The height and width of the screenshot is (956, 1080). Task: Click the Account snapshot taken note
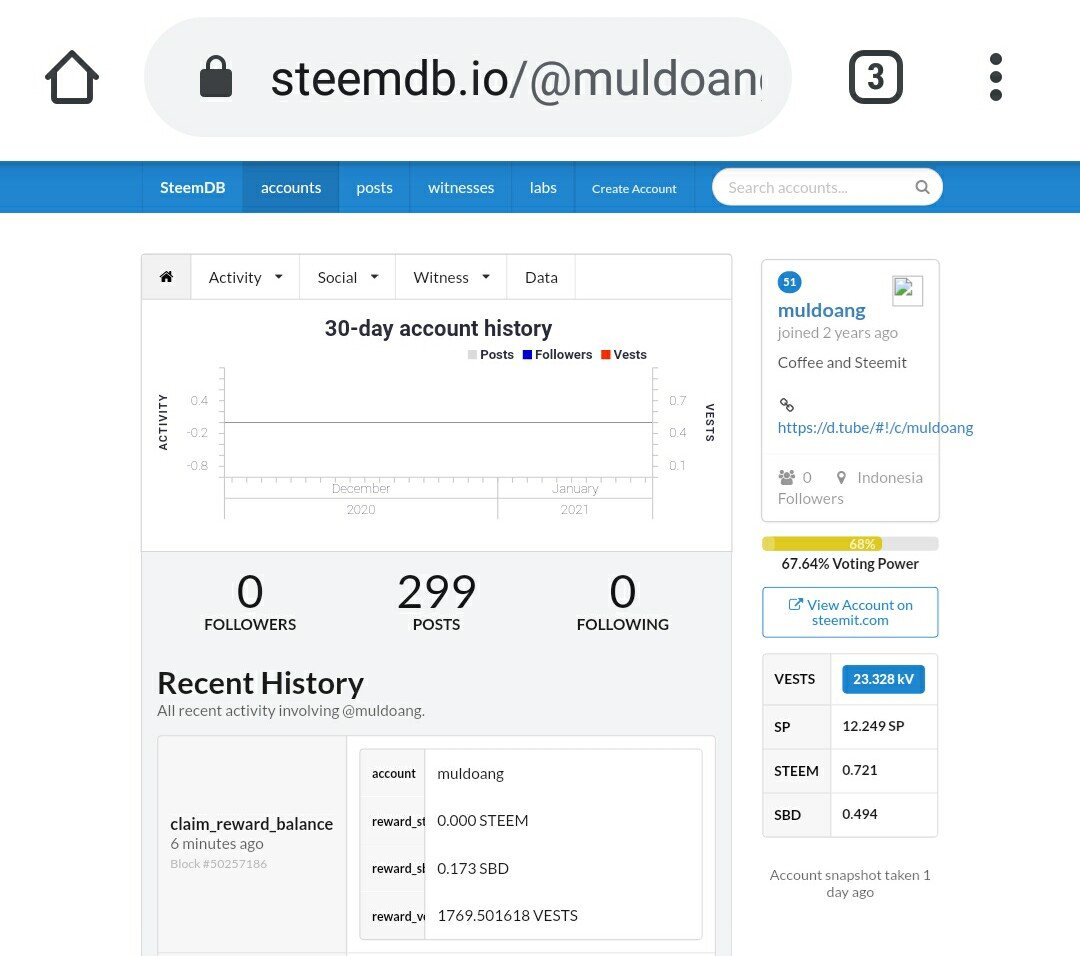coord(850,884)
